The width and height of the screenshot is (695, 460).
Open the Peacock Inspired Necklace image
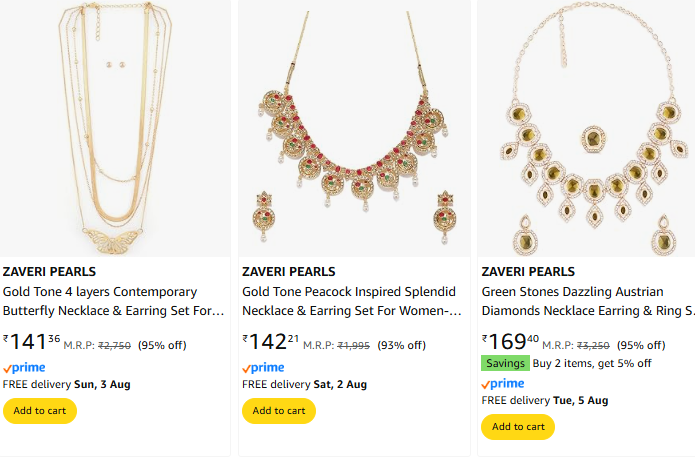[354, 128]
